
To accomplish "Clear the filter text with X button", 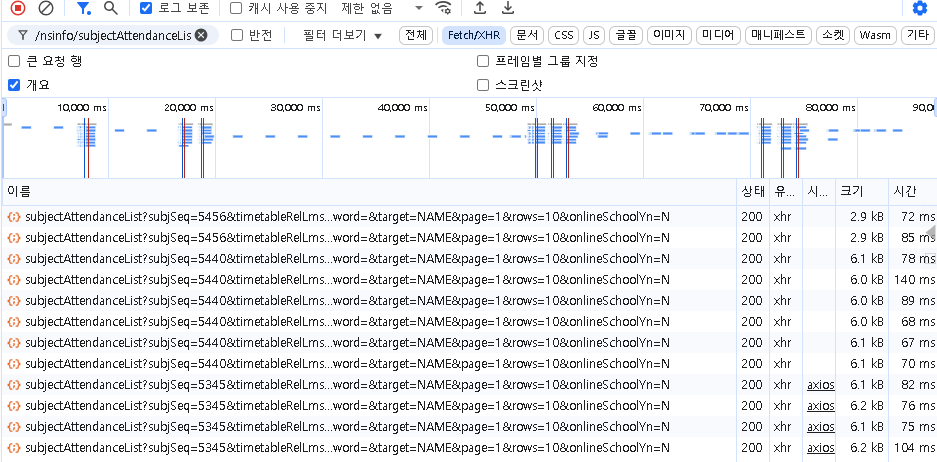I will (201, 35).
